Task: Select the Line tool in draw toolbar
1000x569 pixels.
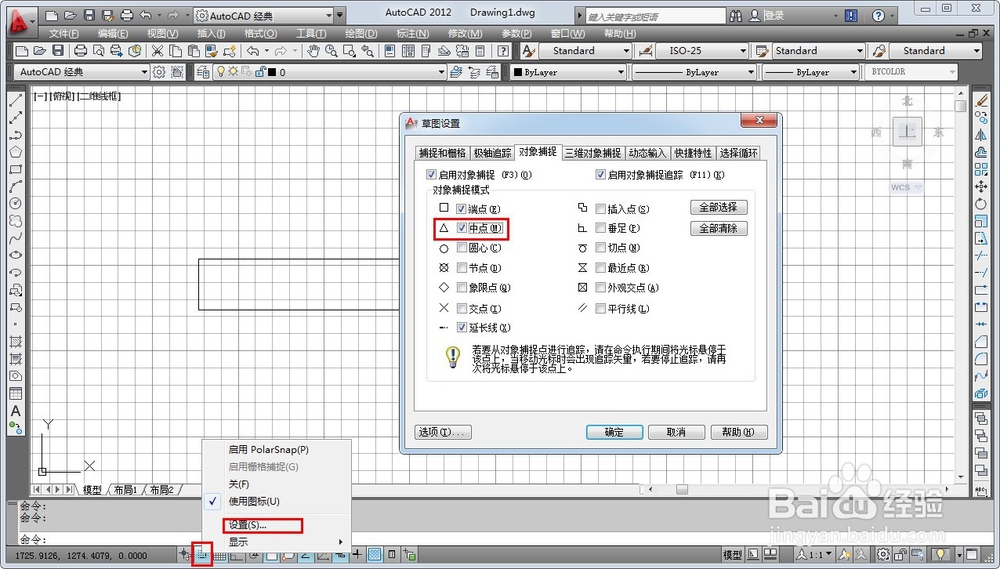Action: click(15, 100)
